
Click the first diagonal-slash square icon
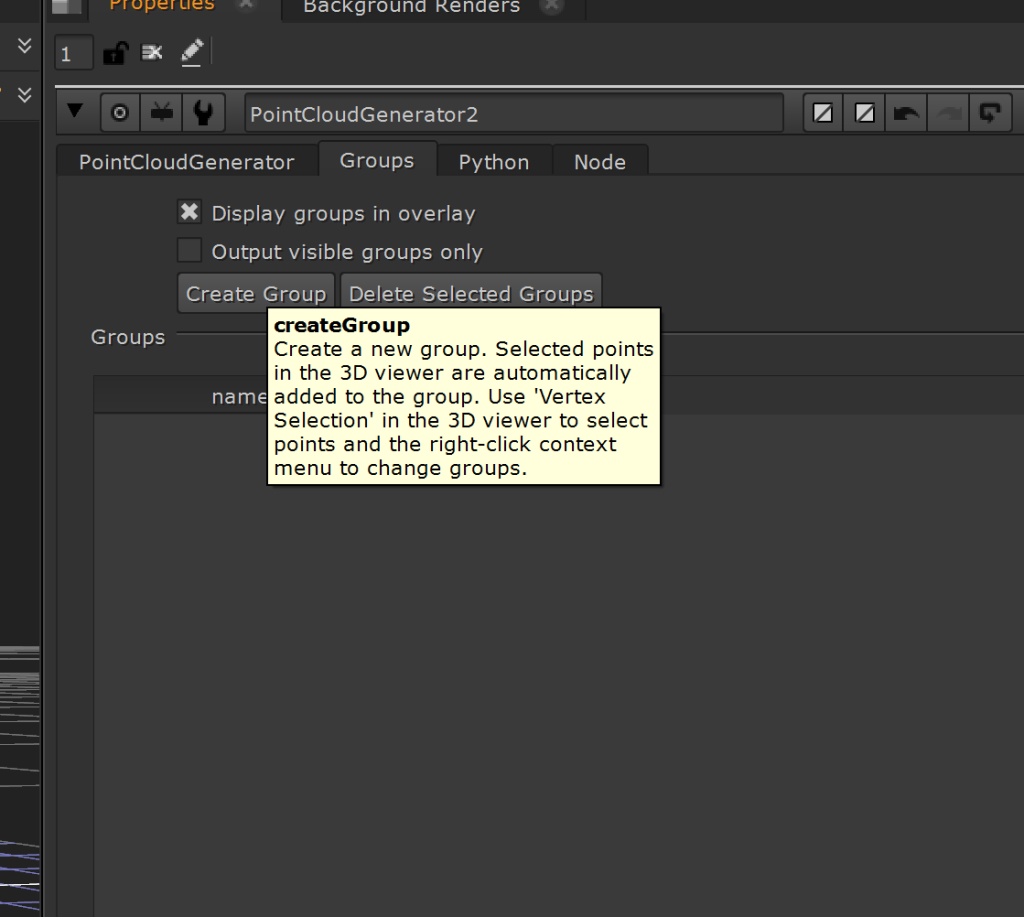(x=823, y=113)
